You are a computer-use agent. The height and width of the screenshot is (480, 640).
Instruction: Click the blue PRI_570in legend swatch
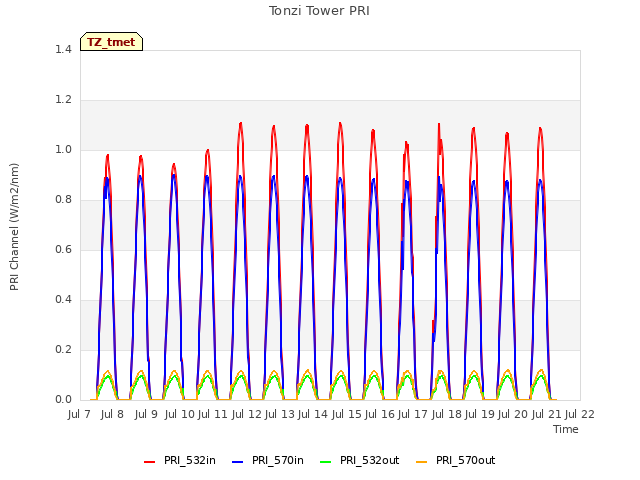coord(238,462)
